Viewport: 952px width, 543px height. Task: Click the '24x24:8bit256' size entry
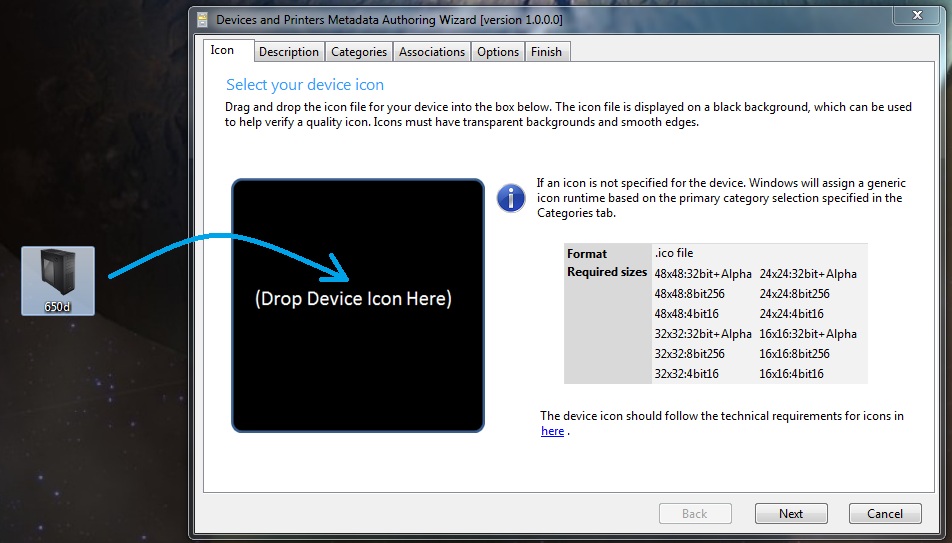coord(795,294)
